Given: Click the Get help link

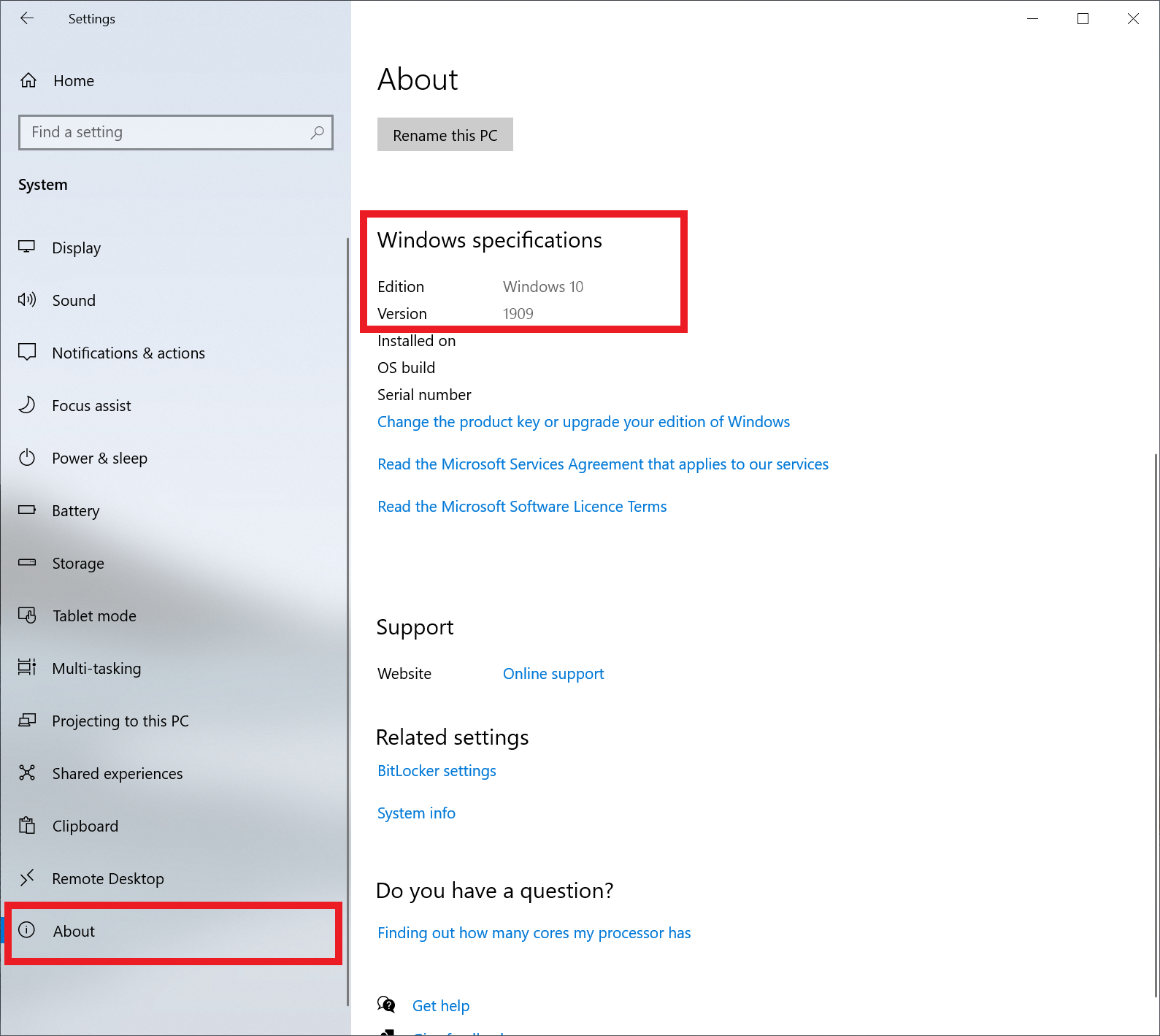Looking at the screenshot, I should (441, 1006).
